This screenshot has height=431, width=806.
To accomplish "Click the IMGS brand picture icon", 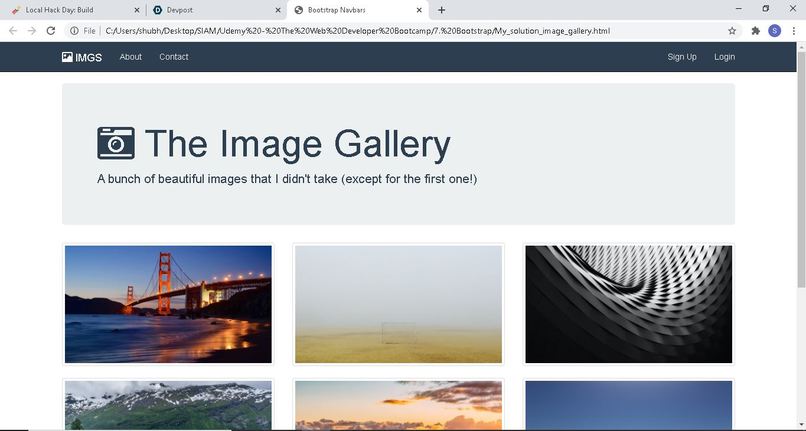I will click(x=67, y=57).
